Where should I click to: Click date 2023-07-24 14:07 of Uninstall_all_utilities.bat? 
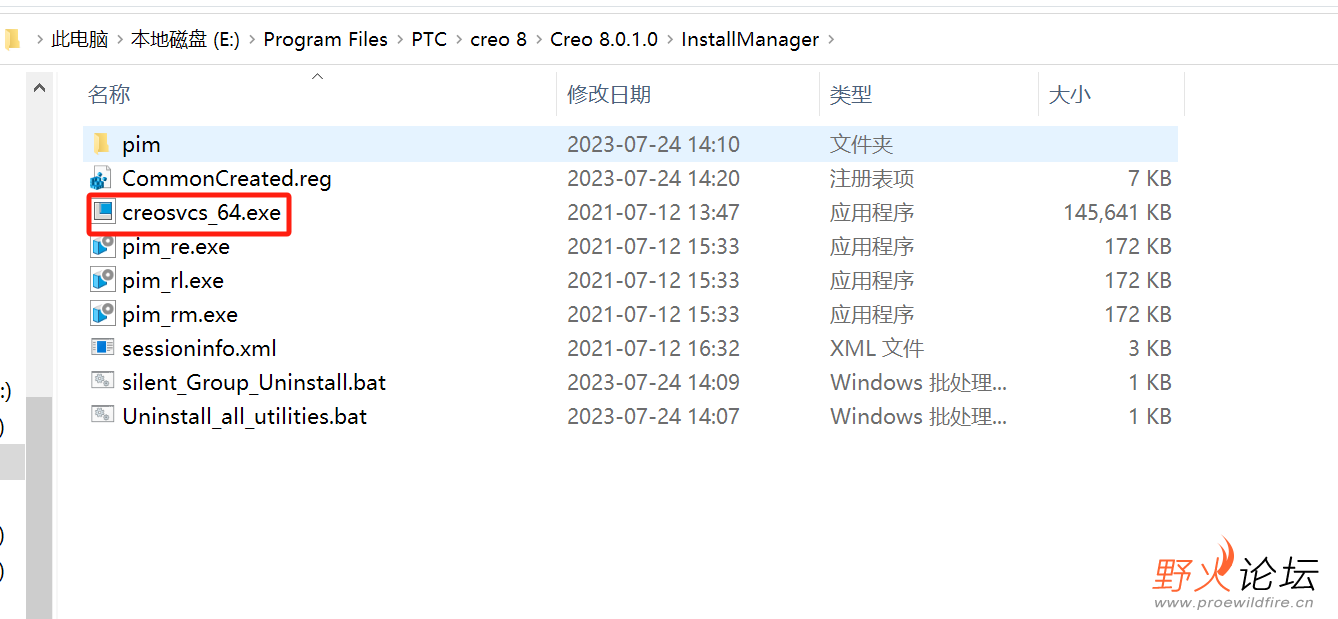pos(654,417)
